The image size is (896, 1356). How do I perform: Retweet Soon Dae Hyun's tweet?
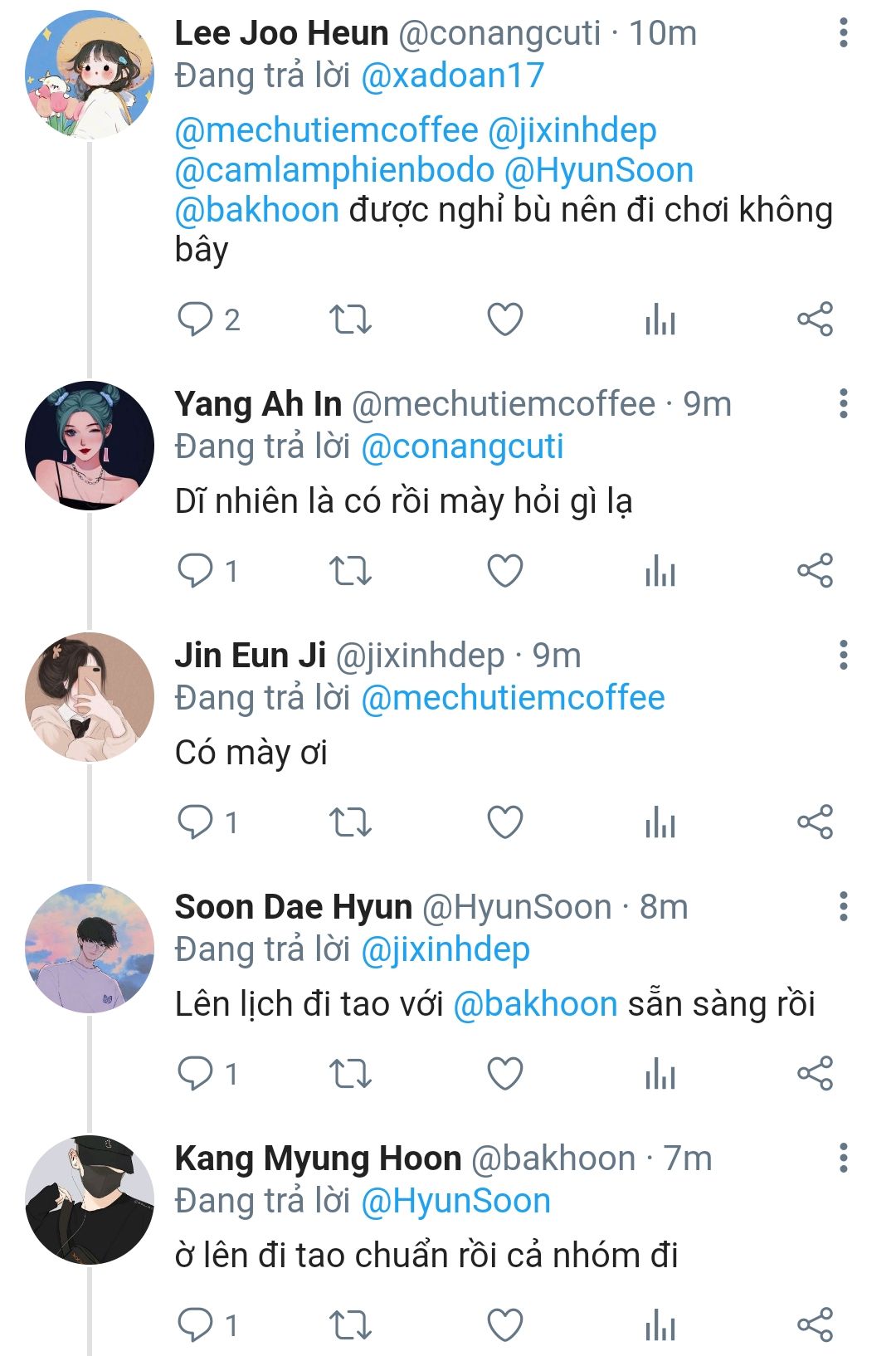tap(350, 1074)
